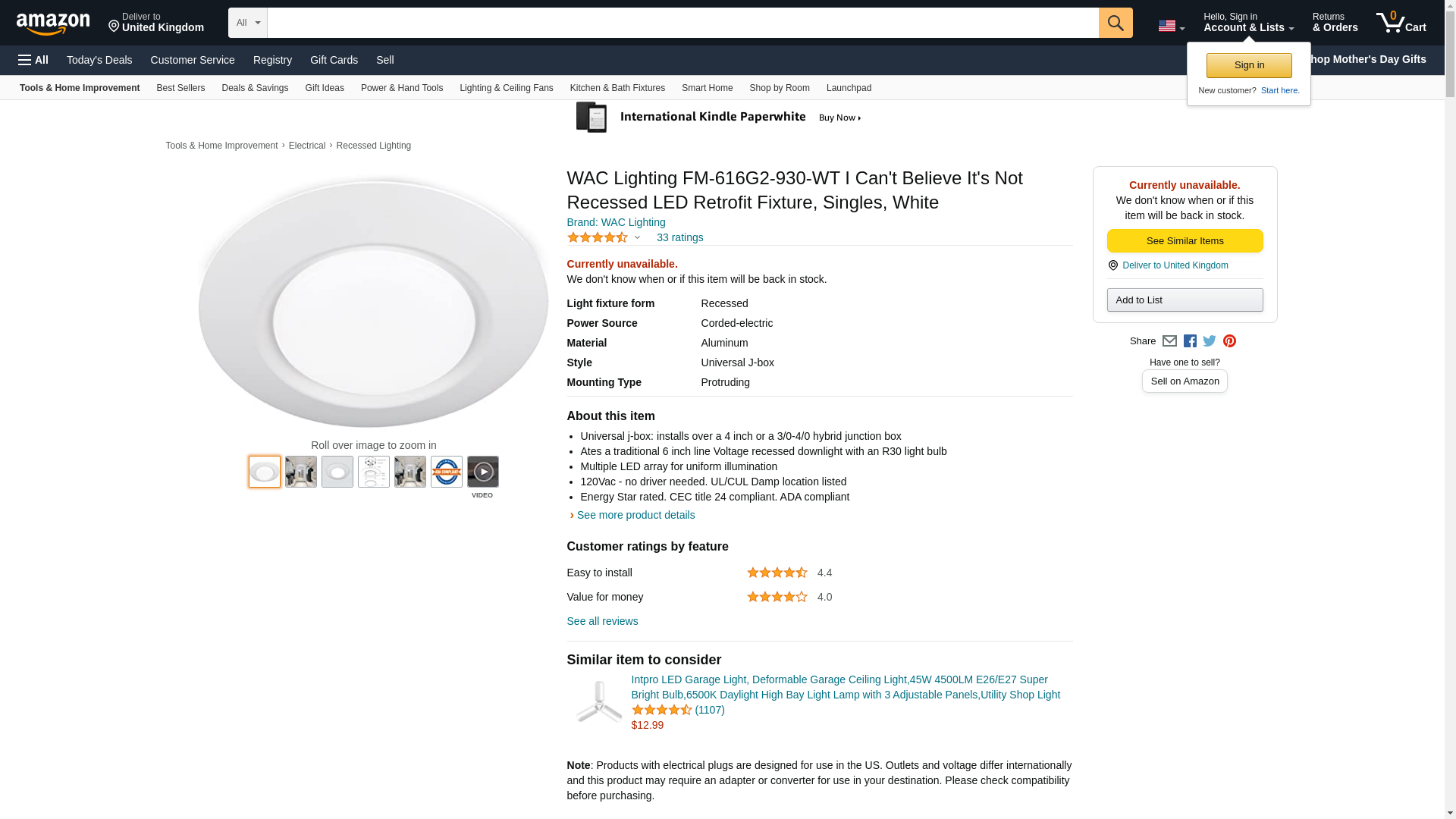Image resolution: width=1456 pixels, height=819 pixels.
Task: Click into the search text field
Action: [x=682, y=23]
